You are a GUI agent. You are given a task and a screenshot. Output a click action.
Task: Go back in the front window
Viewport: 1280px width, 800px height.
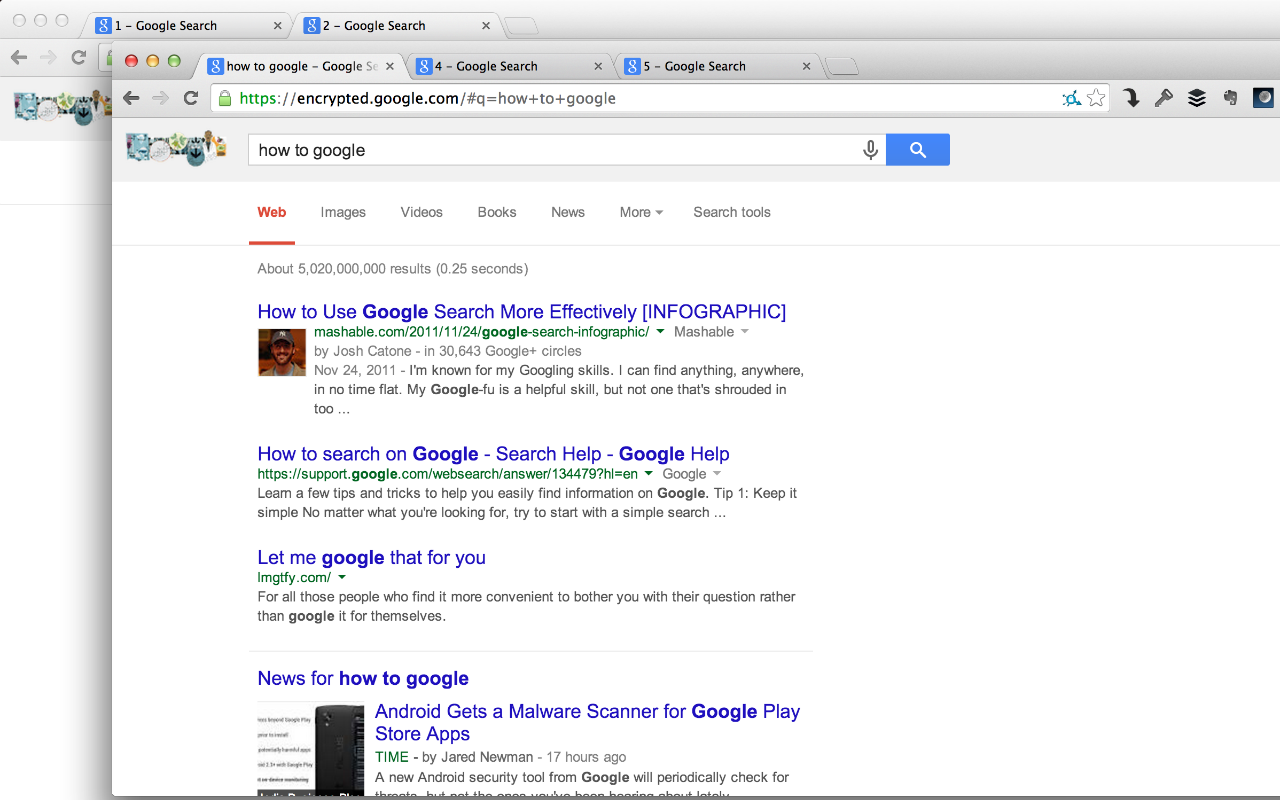coord(131,98)
